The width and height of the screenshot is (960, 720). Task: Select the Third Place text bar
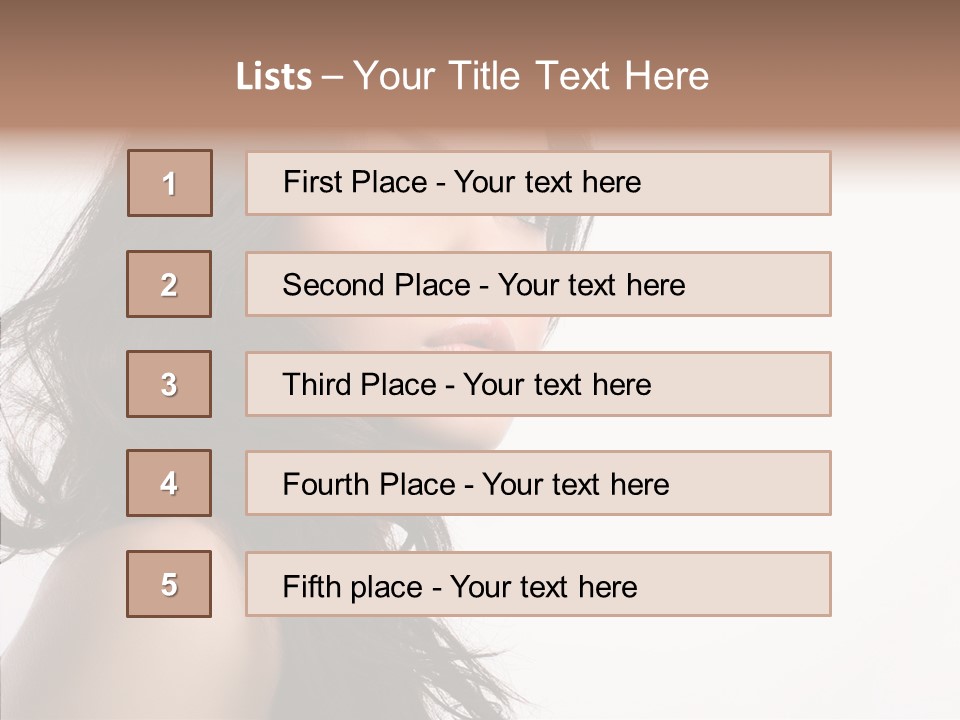[538, 384]
